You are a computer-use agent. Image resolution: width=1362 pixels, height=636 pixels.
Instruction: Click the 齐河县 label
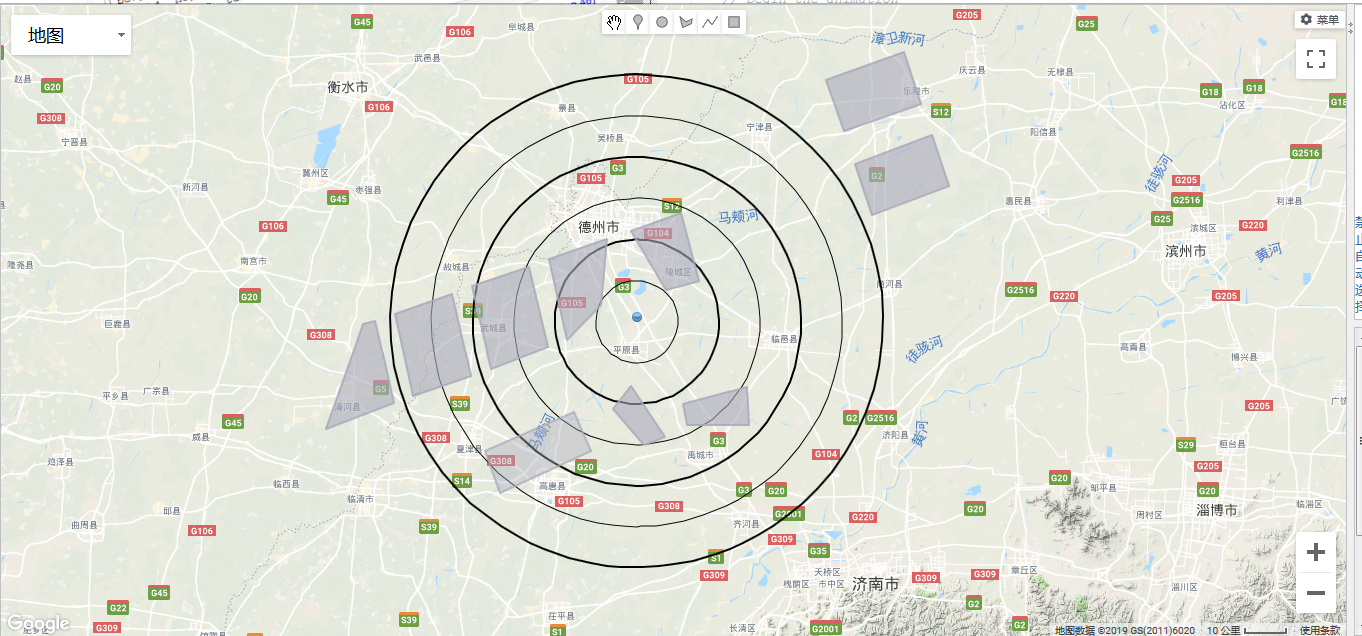747,523
